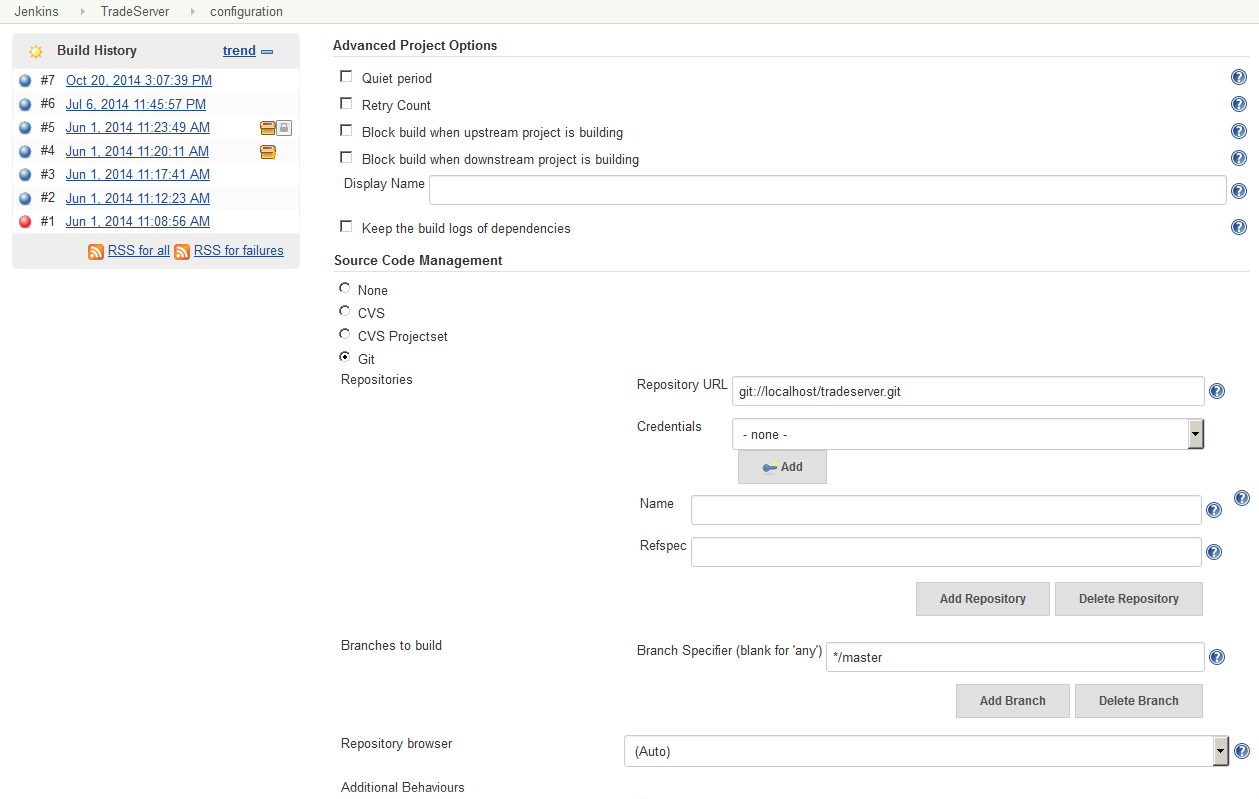Open help for Quiet period option
Screen dimensions: 1259x799
1238,78
